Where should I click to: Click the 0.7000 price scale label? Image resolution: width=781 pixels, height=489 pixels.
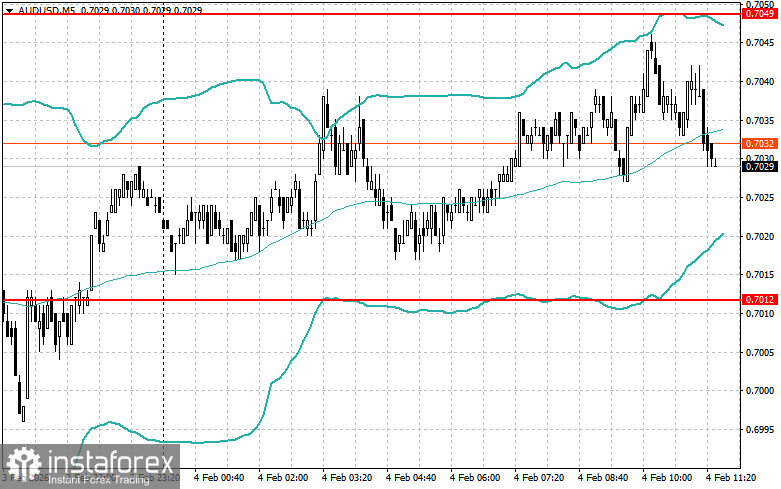point(760,391)
